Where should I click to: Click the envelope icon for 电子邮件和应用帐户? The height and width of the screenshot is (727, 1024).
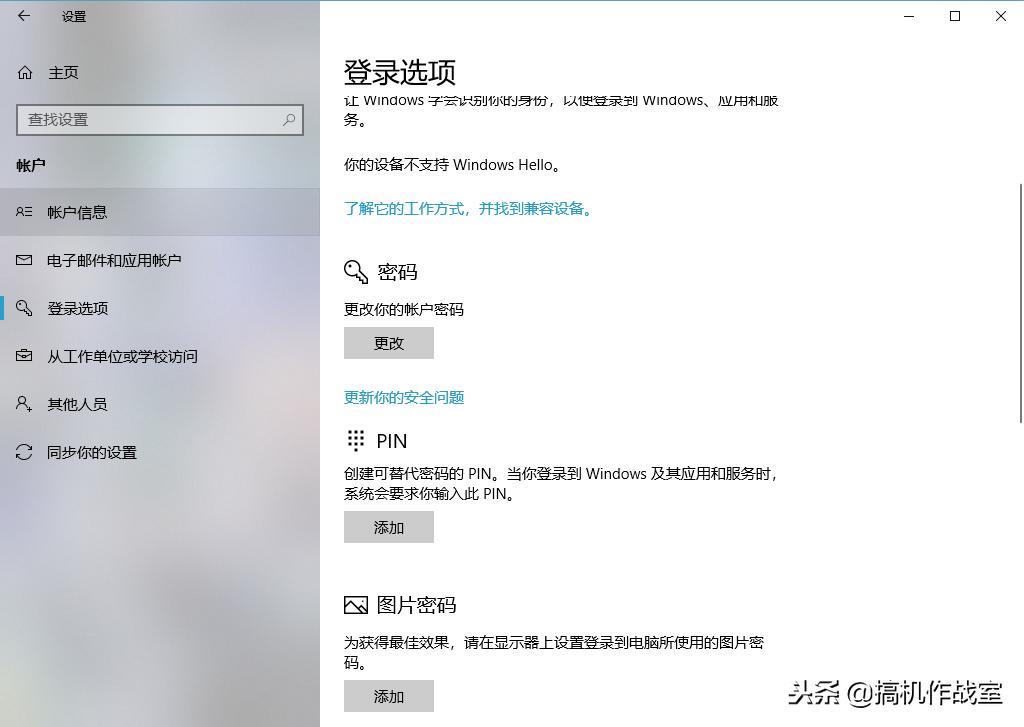[x=25, y=260]
